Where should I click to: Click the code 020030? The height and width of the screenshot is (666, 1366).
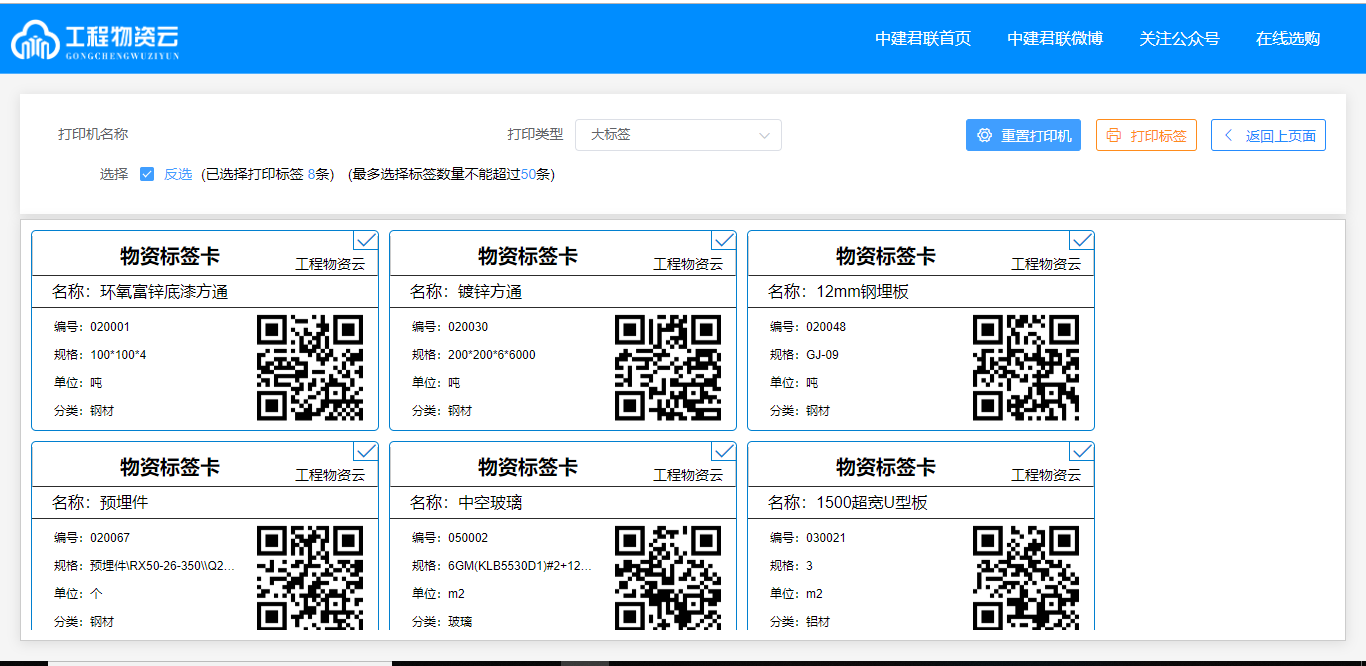pos(468,327)
